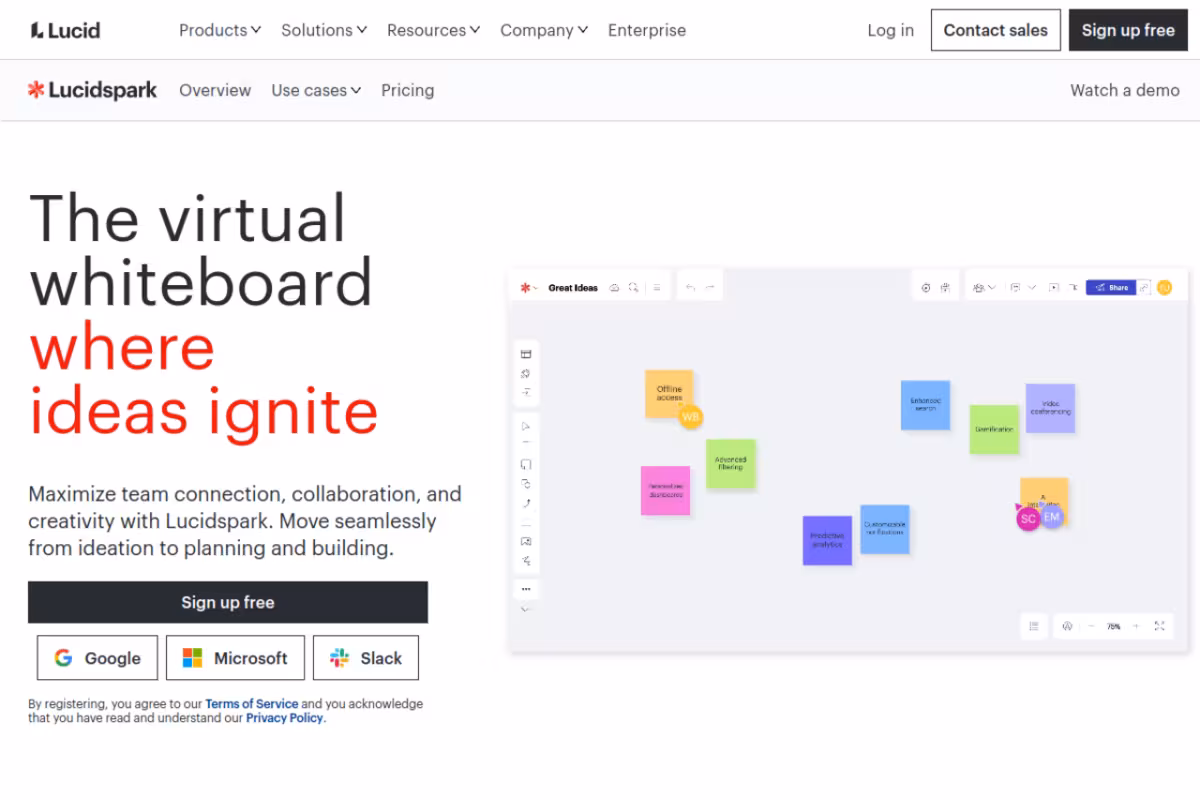Image resolution: width=1200 pixels, height=800 pixels.
Task: Expand the chevron beside the collaborators icon
Action: [992, 288]
